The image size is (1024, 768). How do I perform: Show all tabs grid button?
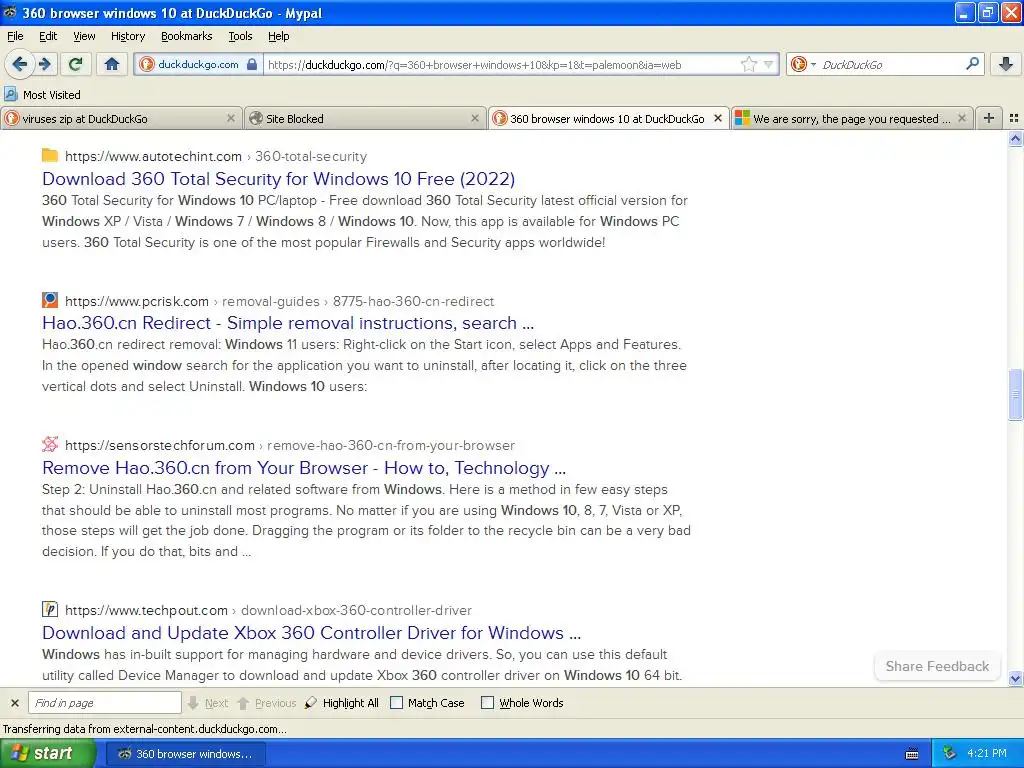tap(1014, 118)
